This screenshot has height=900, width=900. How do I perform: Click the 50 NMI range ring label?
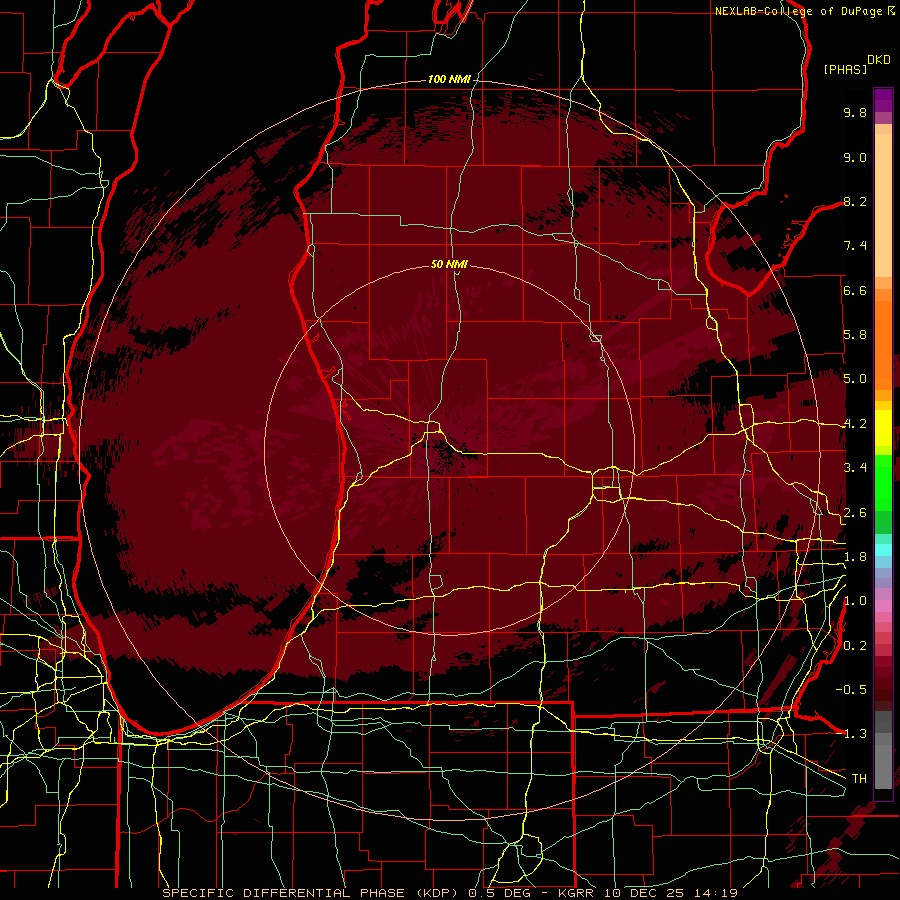point(449,264)
